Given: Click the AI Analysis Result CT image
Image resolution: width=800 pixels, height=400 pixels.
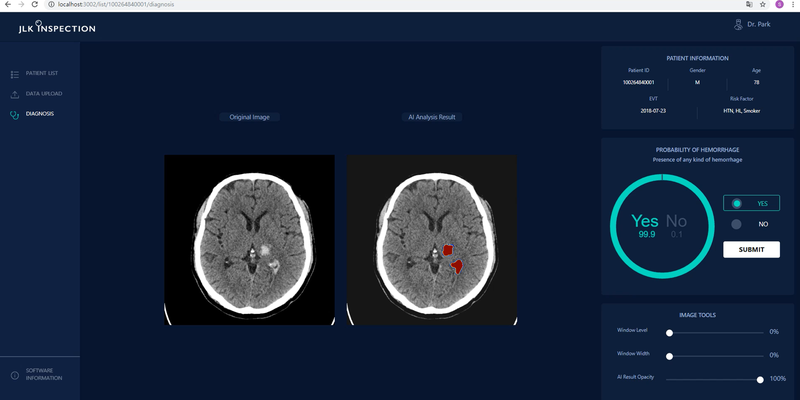Looking at the screenshot, I should tap(431, 239).
